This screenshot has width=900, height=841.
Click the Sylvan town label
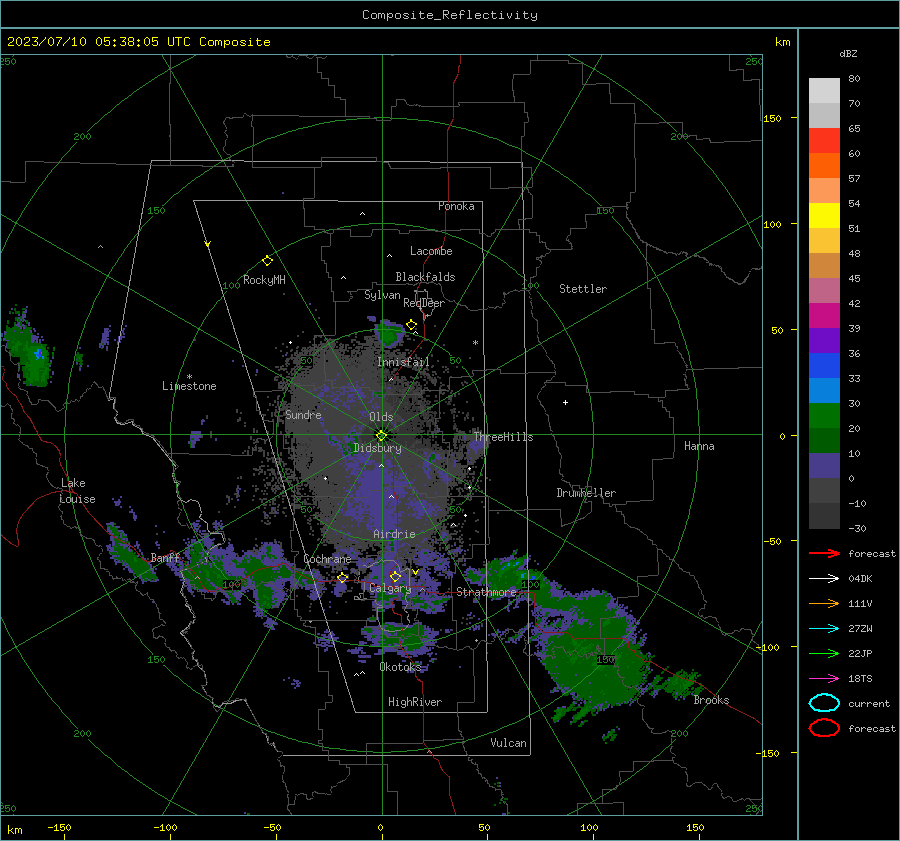[382, 295]
